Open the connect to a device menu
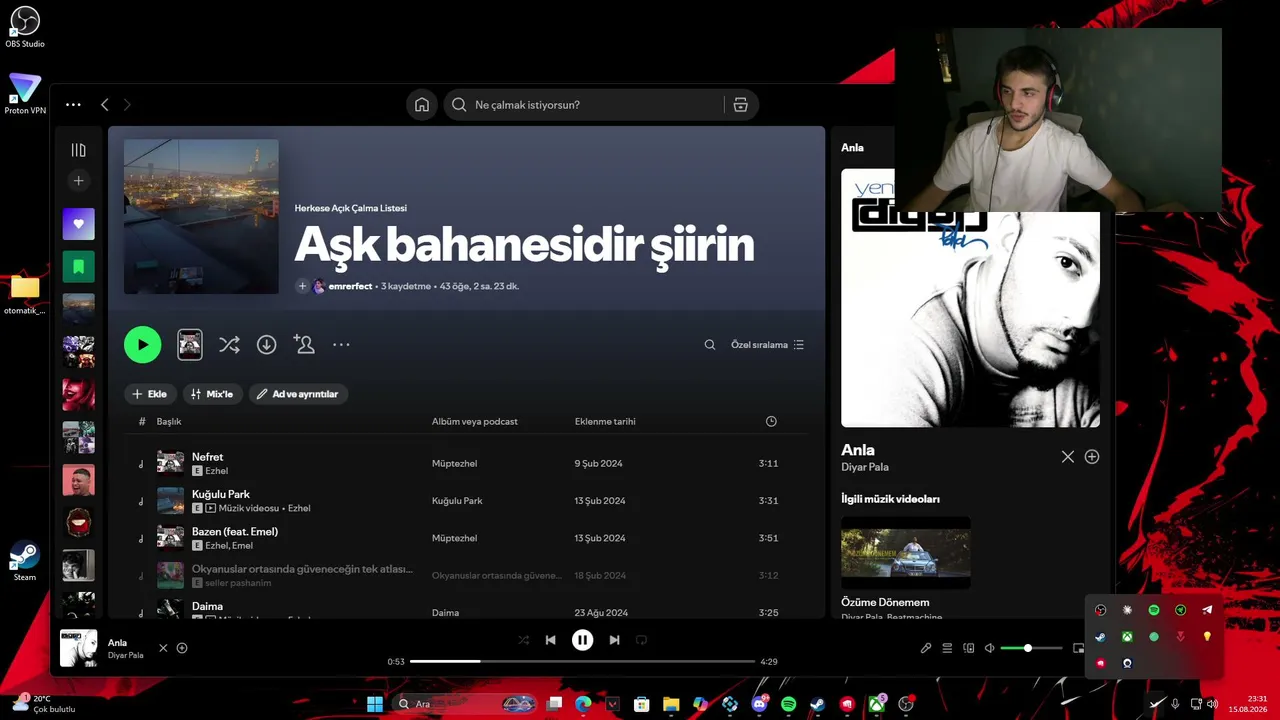This screenshot has height=720, width=1280. coord(968,648)
